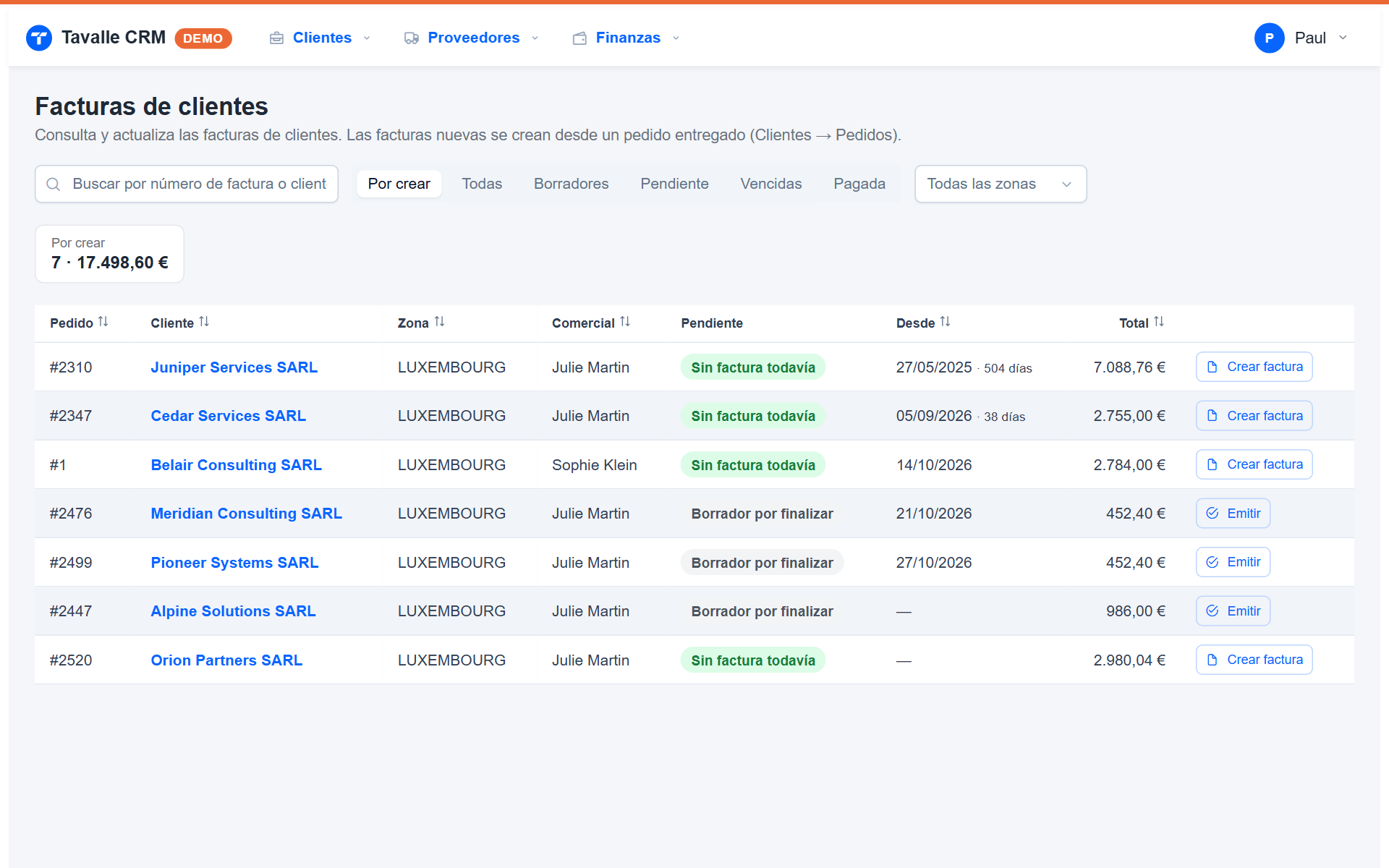
Task: Click the Tavalle CRM logo icon
Action: (x=39, y=38)
